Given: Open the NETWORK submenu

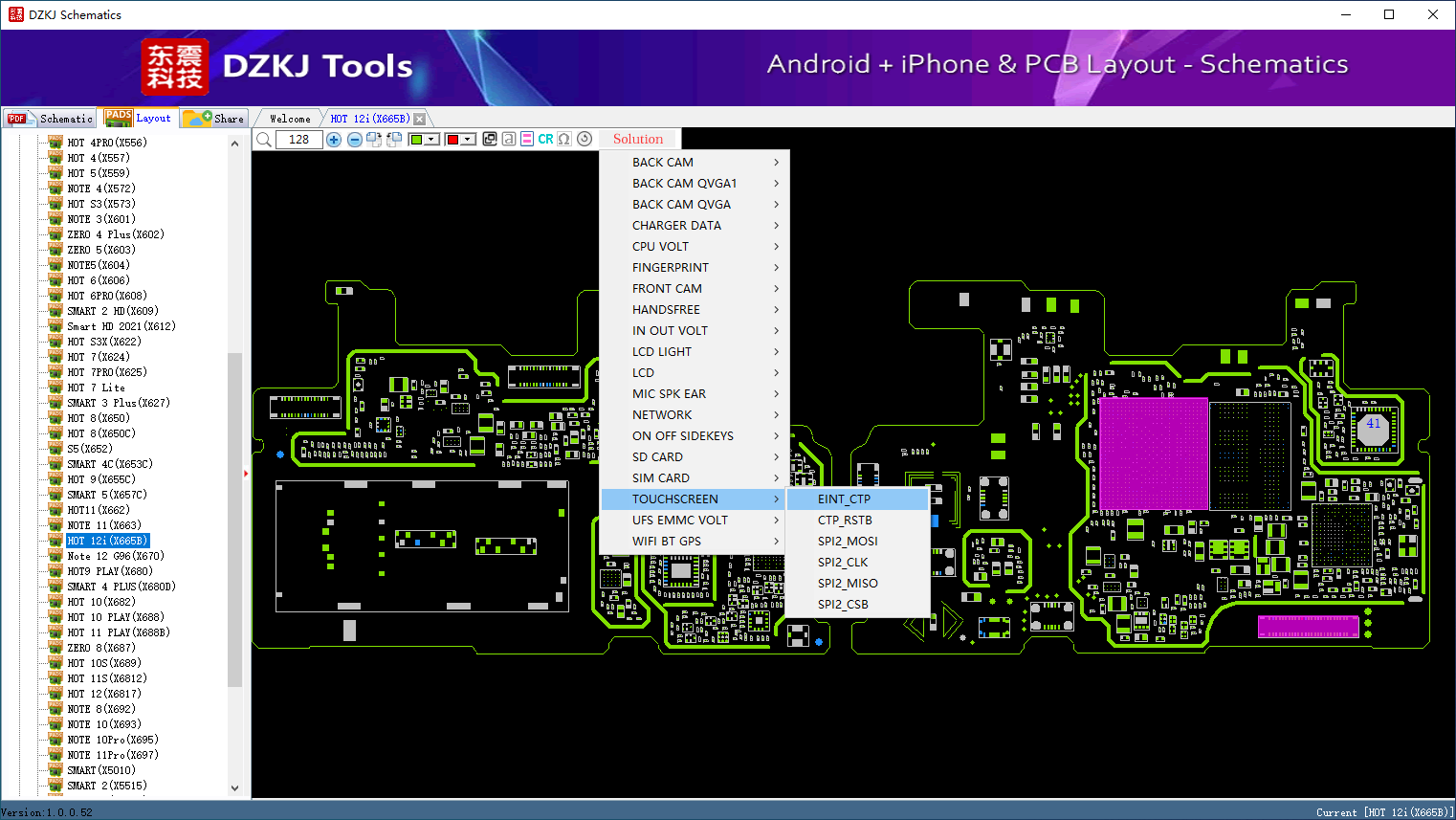Looking at the screenshot, I should coord(694,415).
